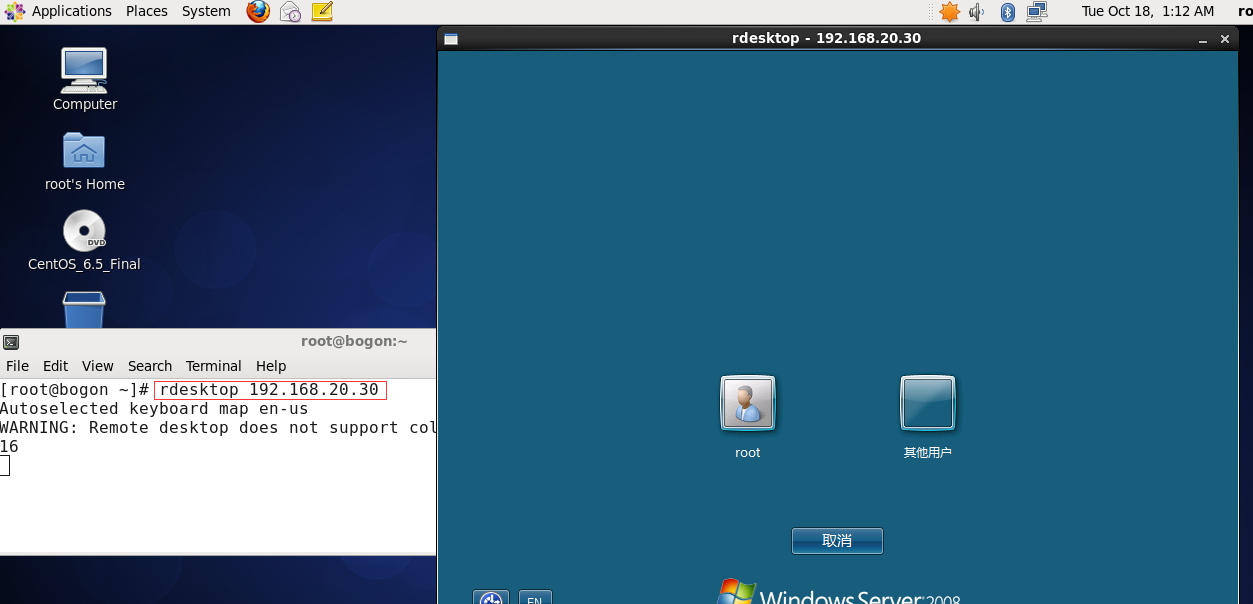Open the Ease of Access button
The width and height of the screenshot is (1253, 604).
491,598
